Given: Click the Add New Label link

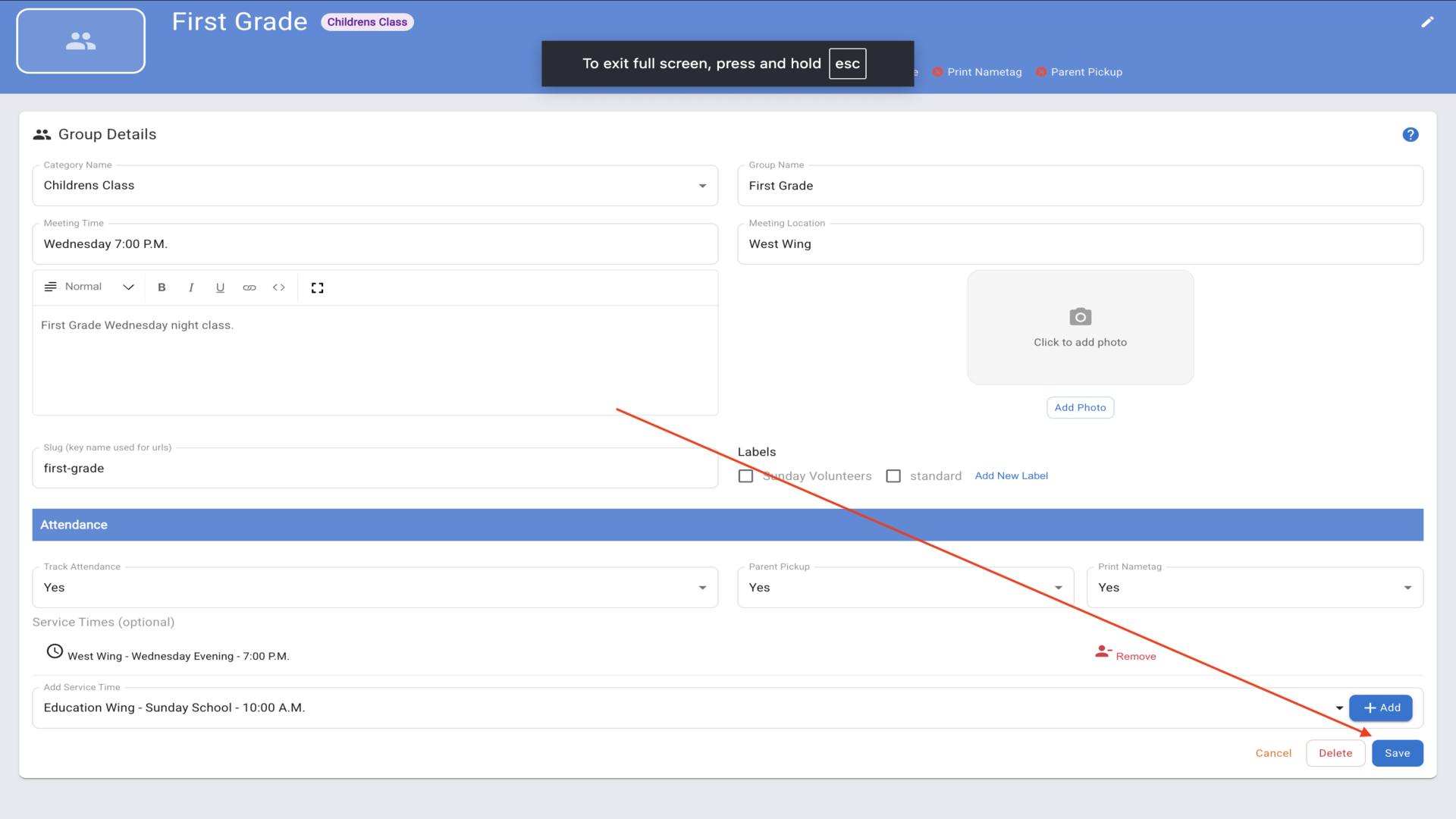Looking at the screenshot, I should (1011, 476).
